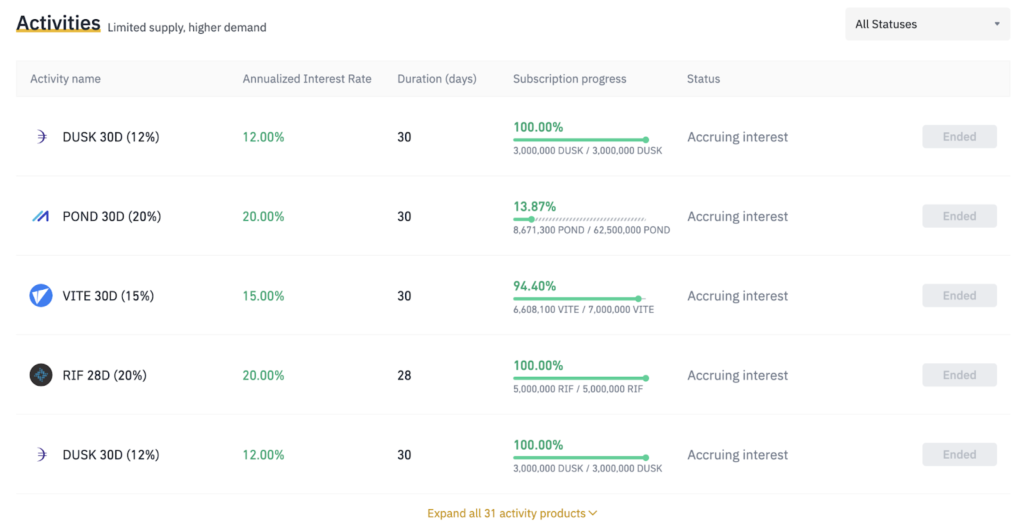1024x527 pixels.
Task: Select the VITE 30D (15%) activity name
Action: coord(108,296)
